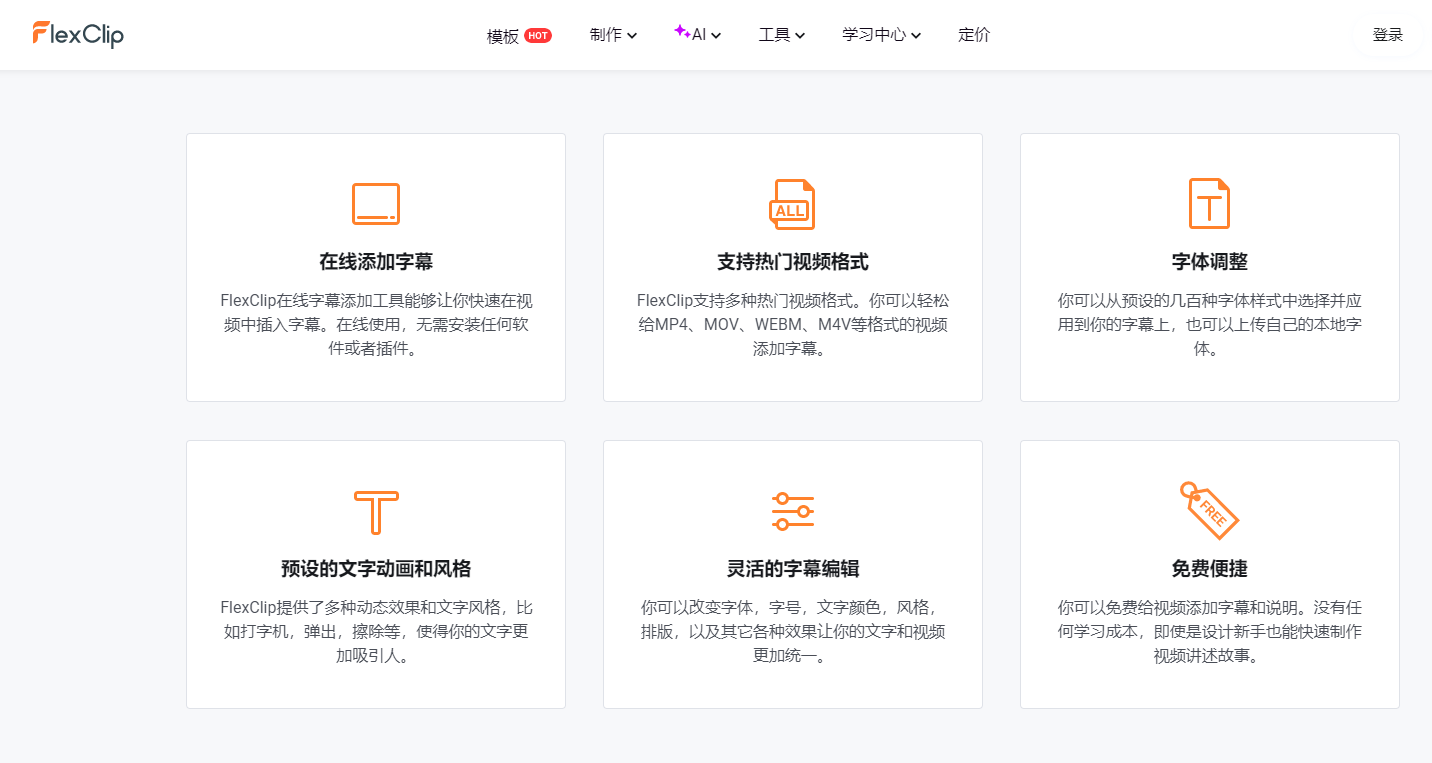This screenshot has height=763, width=1432.
Task: Click the 支持热门视频格式 heading
Action: [x=792, y=262]
